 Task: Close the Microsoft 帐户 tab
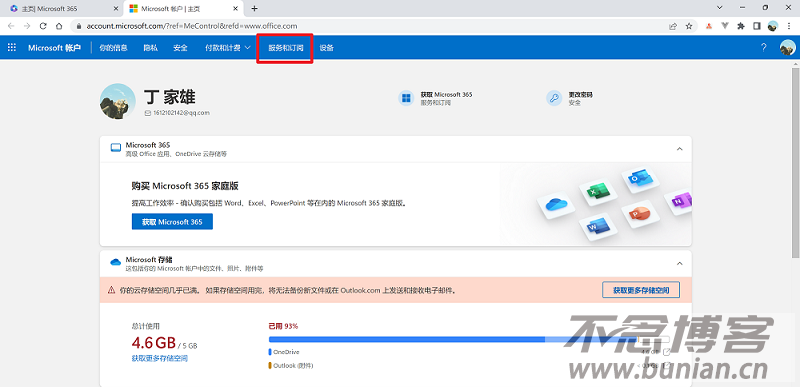point(235,9)
